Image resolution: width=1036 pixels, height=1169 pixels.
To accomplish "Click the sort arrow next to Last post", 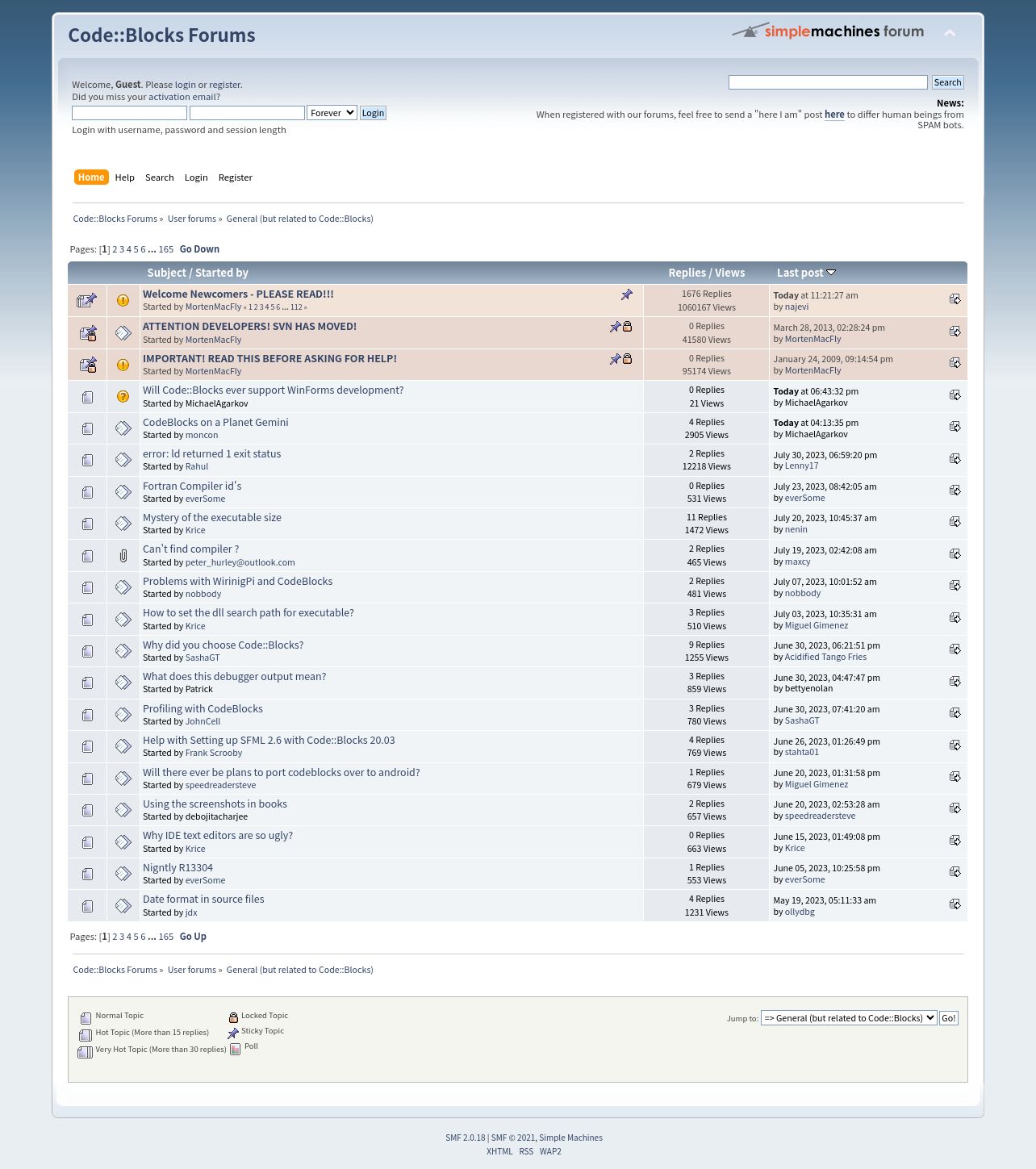I will 831,273.
